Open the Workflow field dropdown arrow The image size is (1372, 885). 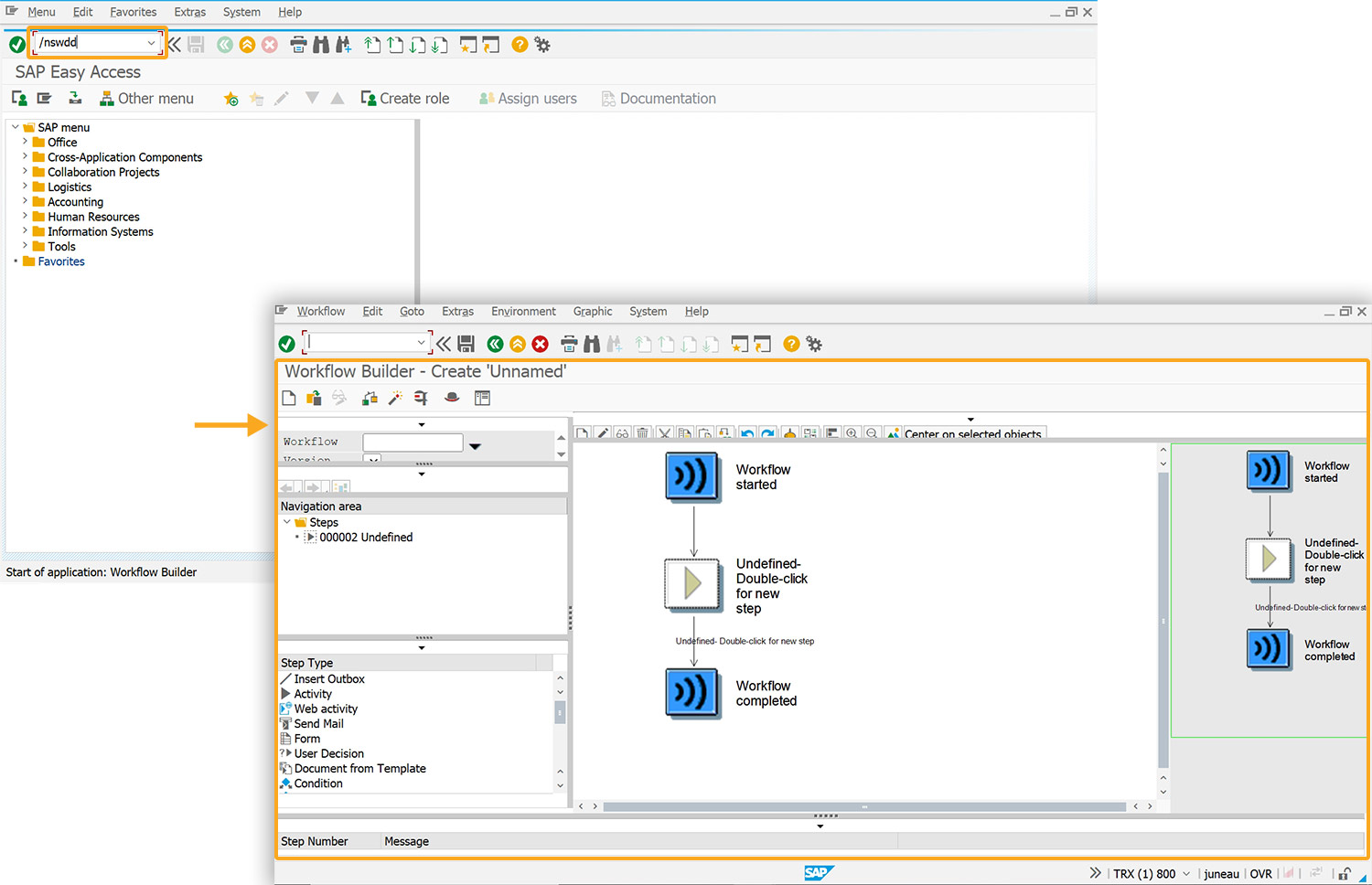475,446
